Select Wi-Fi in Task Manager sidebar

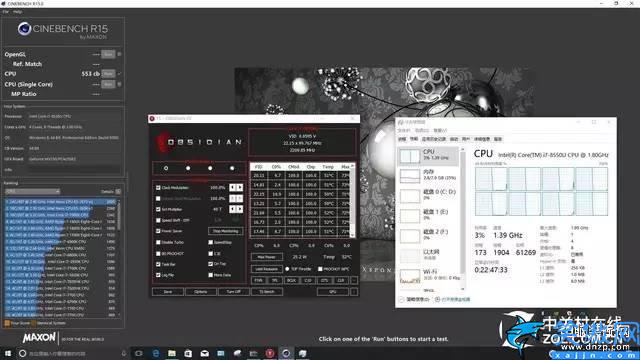pos(429,276)
